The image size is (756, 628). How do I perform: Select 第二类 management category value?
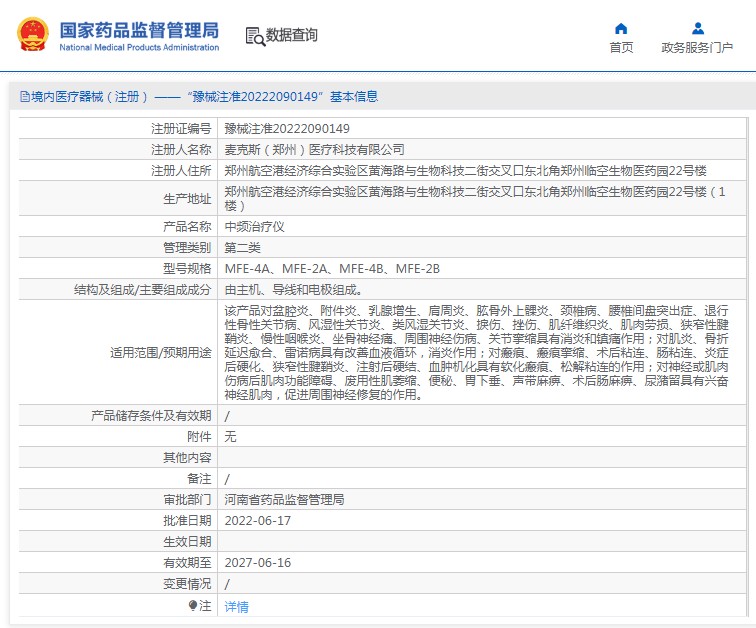(x=243, y=248)
